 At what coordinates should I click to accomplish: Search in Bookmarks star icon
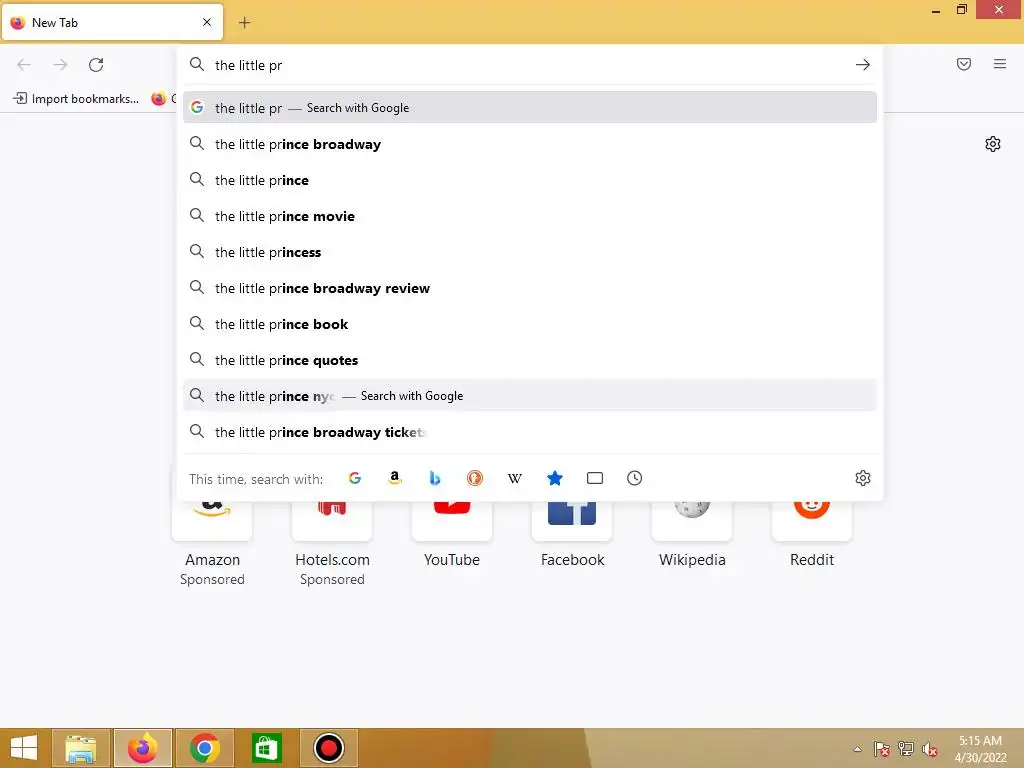[554, 478]
